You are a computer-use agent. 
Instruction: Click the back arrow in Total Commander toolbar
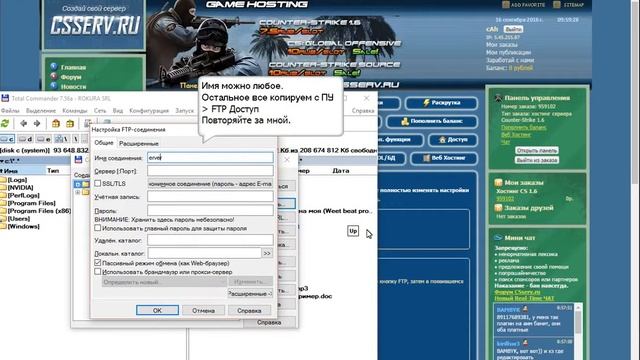pos(24,123)
